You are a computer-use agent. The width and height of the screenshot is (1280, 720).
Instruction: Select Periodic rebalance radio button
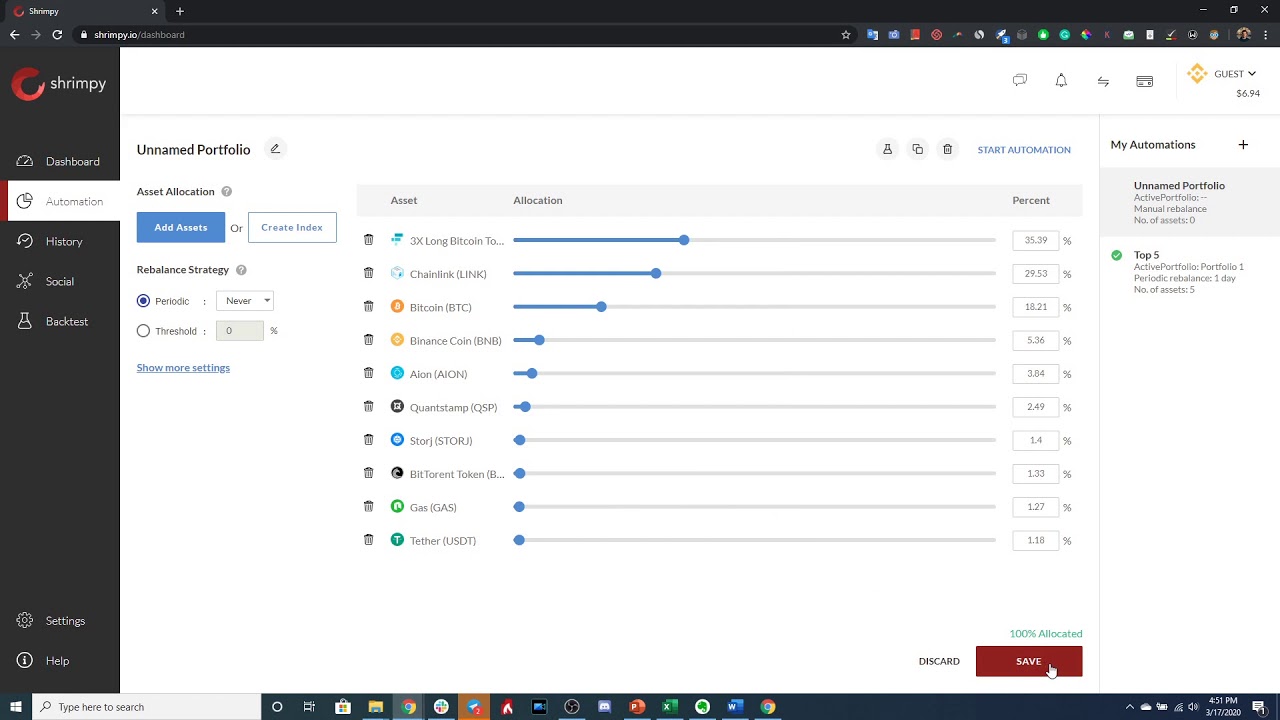143,300
